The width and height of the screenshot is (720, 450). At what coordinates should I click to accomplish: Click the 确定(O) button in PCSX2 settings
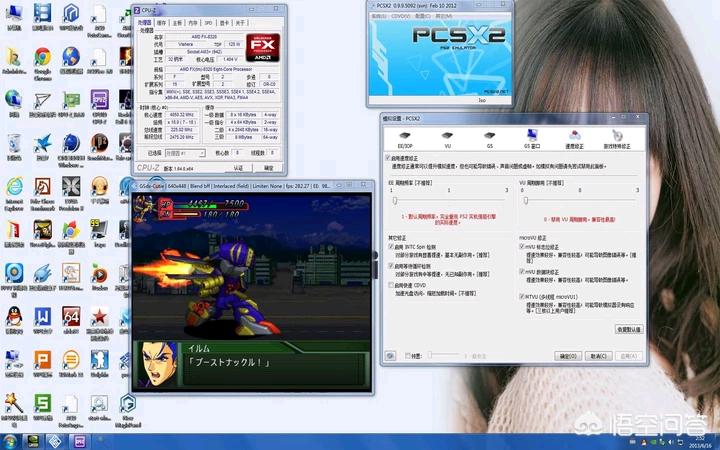click(x=568, y=356)
